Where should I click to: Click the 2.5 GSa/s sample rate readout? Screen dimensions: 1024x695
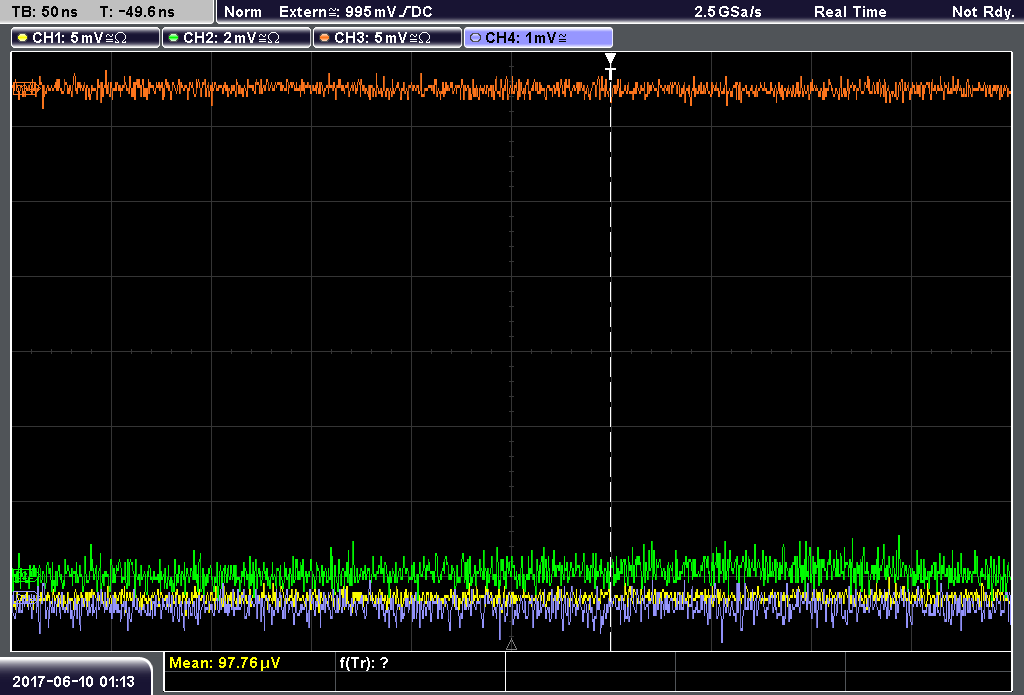[728, 12]
